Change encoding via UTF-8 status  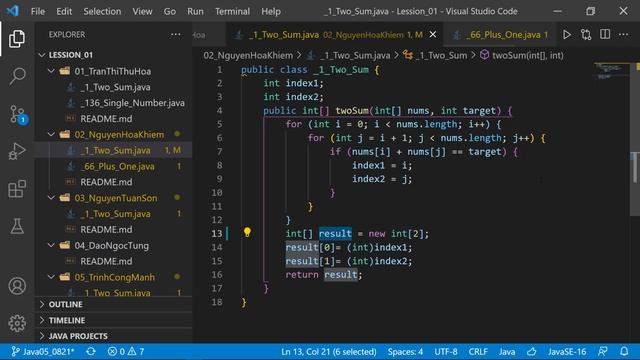446,351
